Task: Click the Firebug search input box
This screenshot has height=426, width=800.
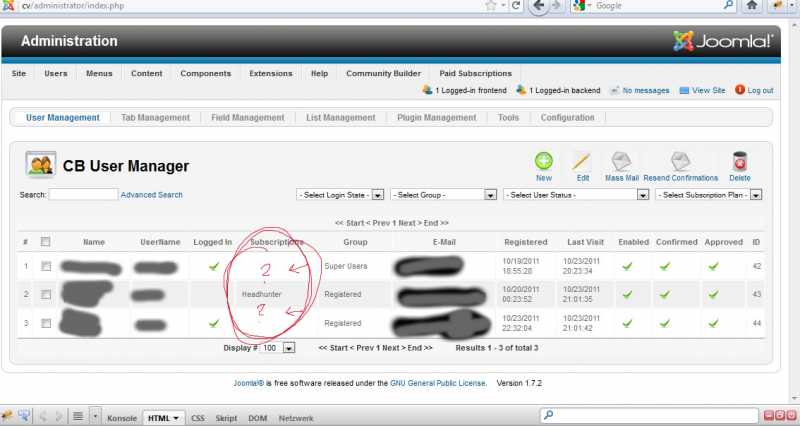Action: coord(649,415)
